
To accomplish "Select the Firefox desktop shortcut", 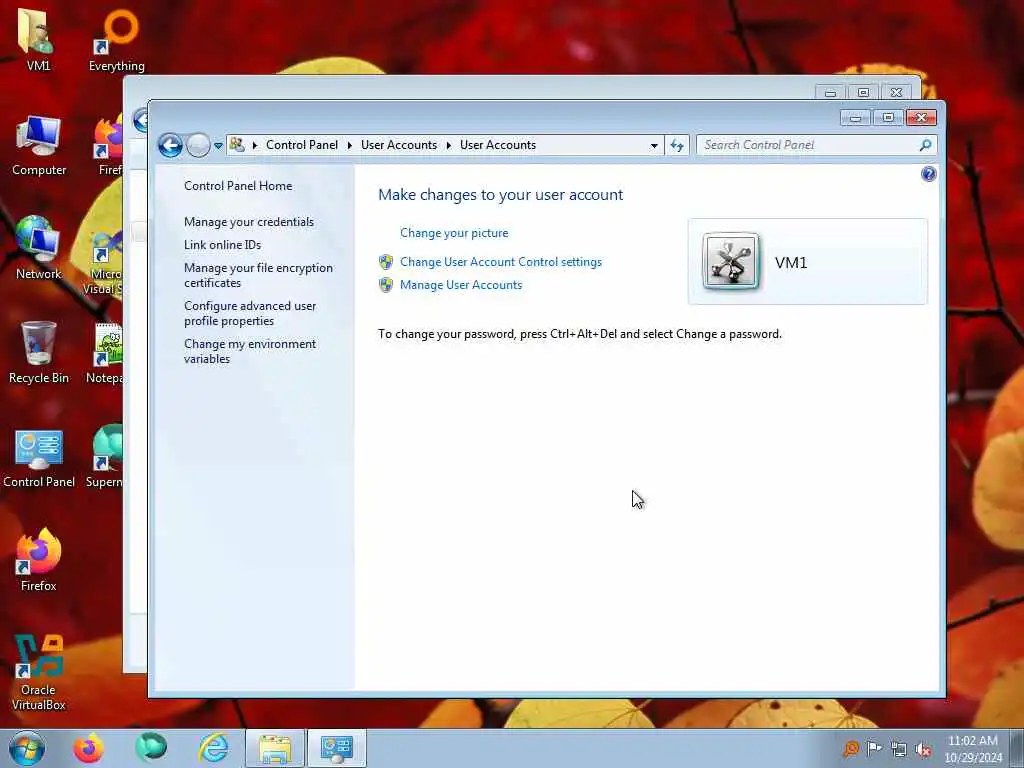I will pyautogui.click(x=38, y=560).
